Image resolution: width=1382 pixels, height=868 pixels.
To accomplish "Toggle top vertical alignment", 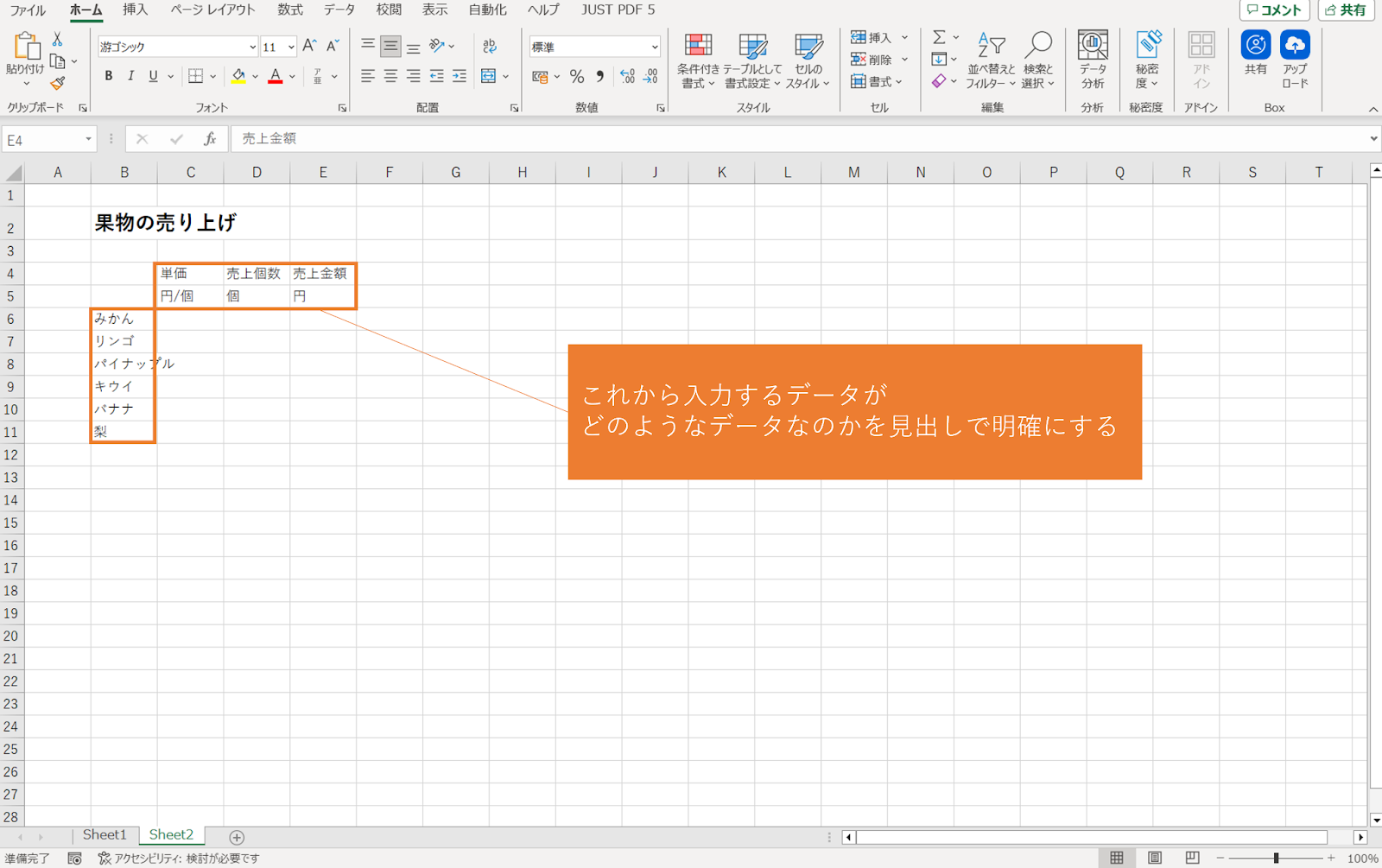I will (x=368, y=46).
